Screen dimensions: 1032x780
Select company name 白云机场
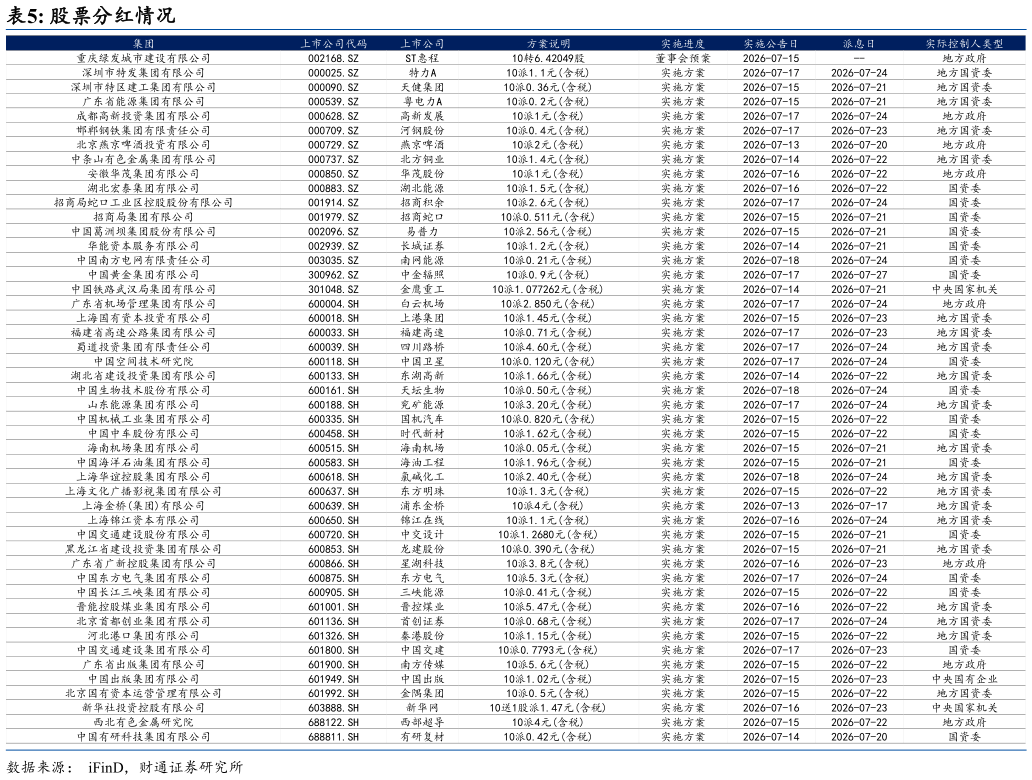(423, 303)
